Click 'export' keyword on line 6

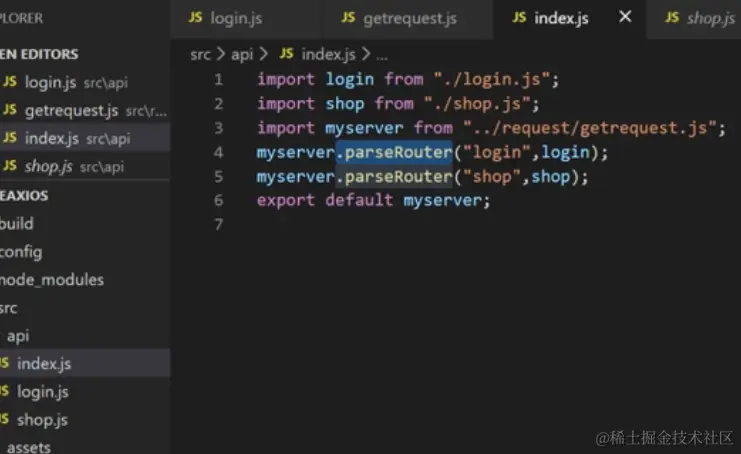pos(285,201)
